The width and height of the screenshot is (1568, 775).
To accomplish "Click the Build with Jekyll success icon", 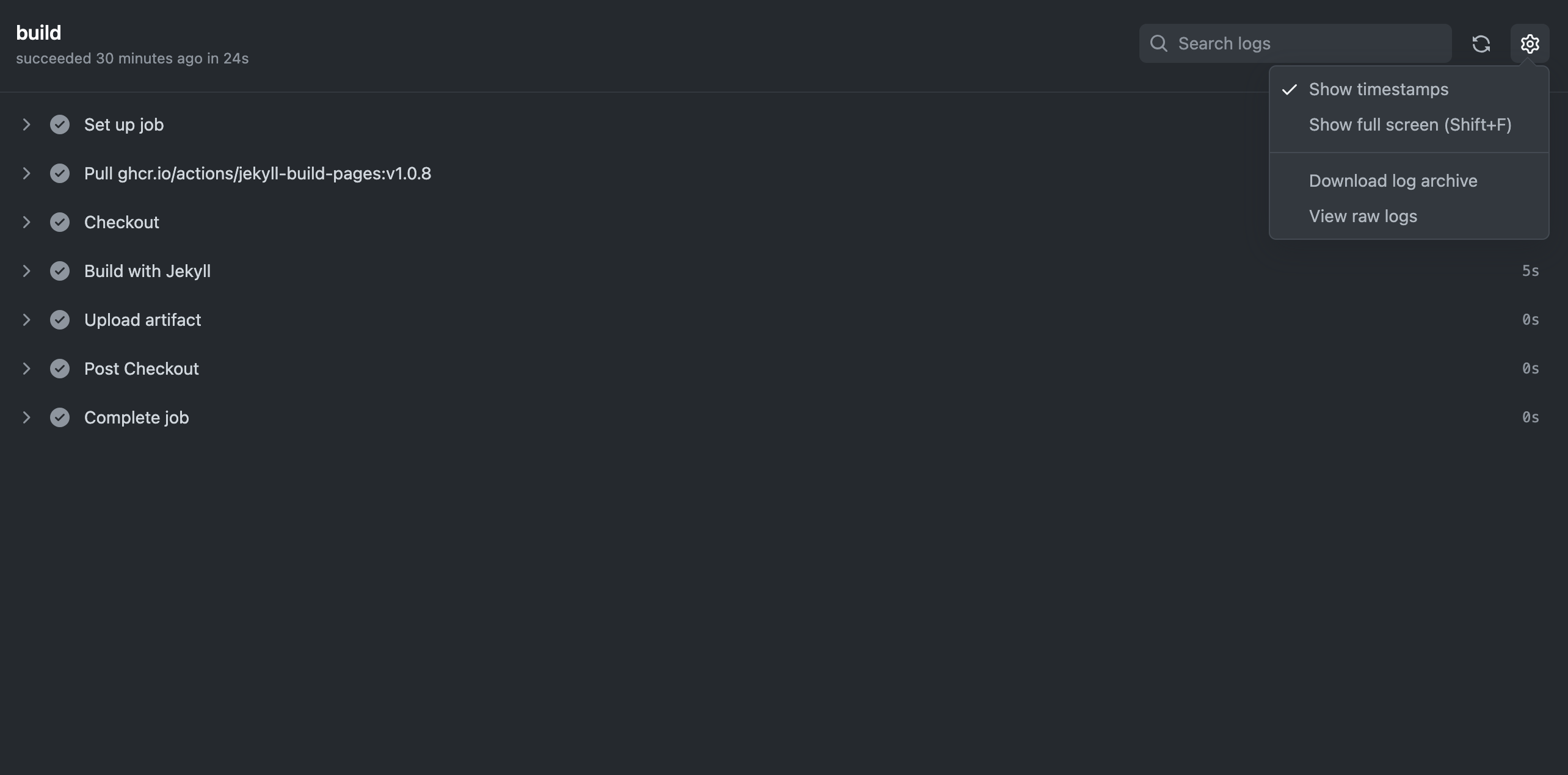I will (x=60, y=271).
